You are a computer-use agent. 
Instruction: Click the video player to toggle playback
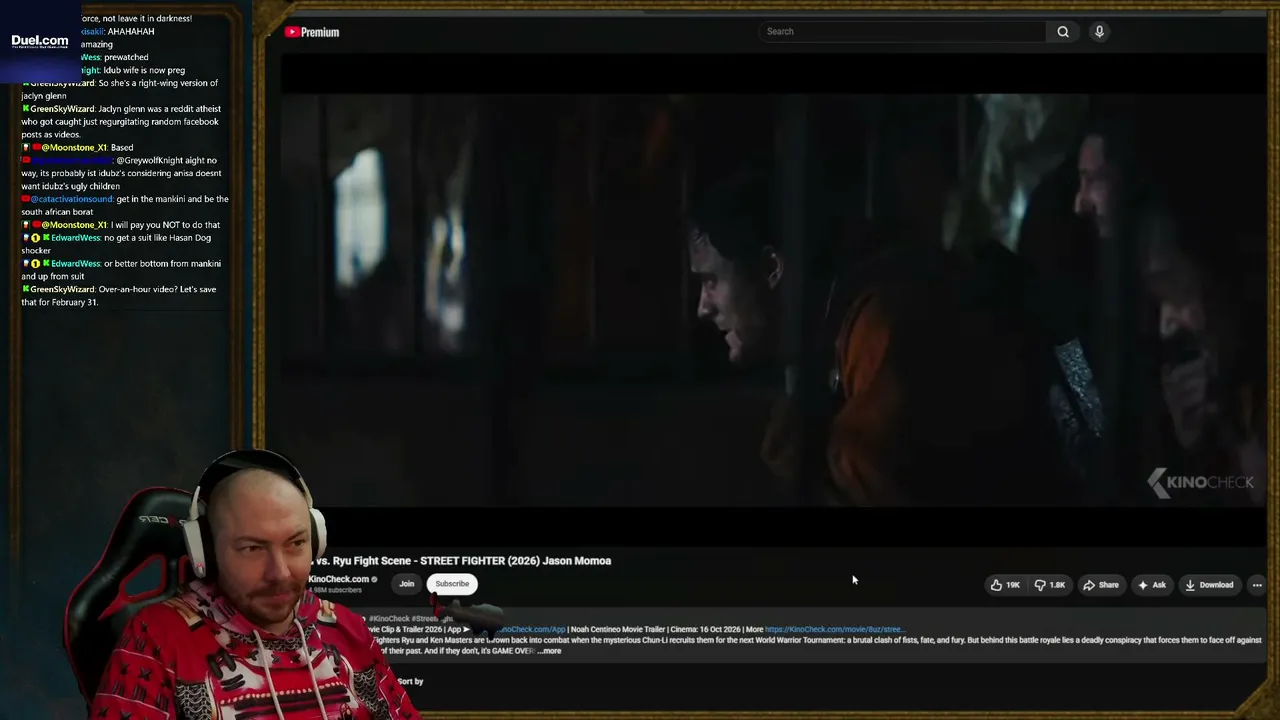772,300
